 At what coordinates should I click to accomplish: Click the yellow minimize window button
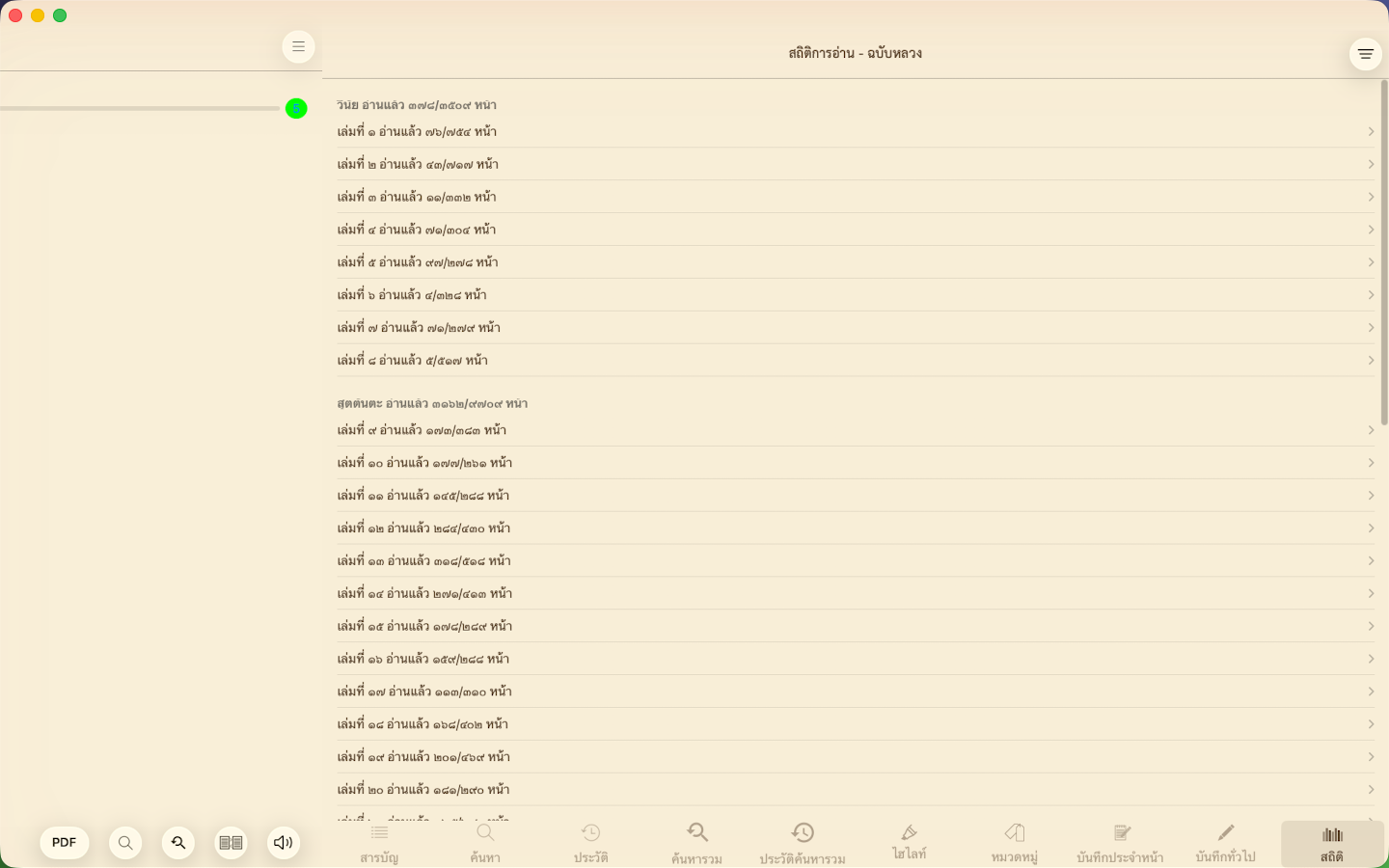click(38, 15)
